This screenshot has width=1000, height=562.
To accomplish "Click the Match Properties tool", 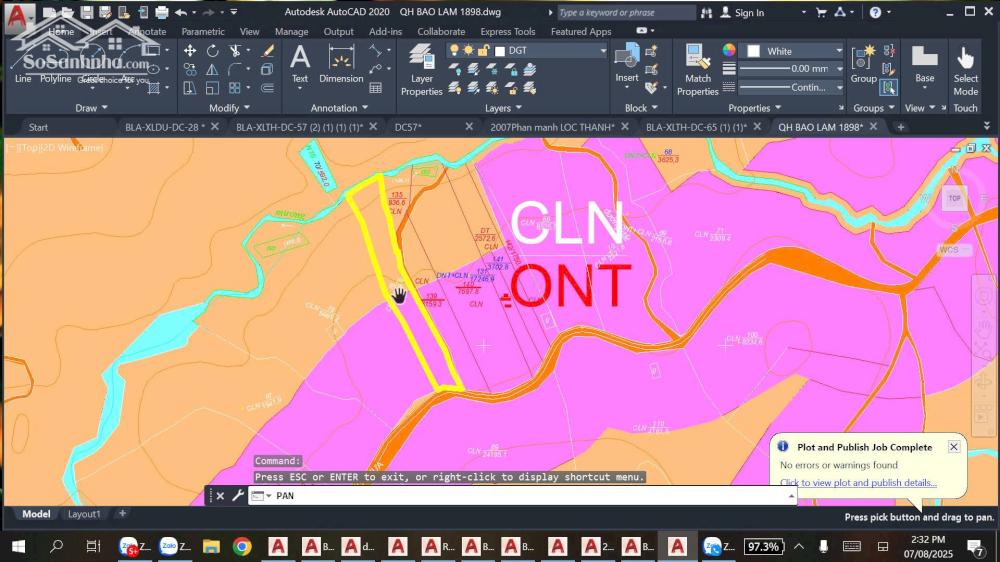I will pyautogui.click(x=697, y=70).
